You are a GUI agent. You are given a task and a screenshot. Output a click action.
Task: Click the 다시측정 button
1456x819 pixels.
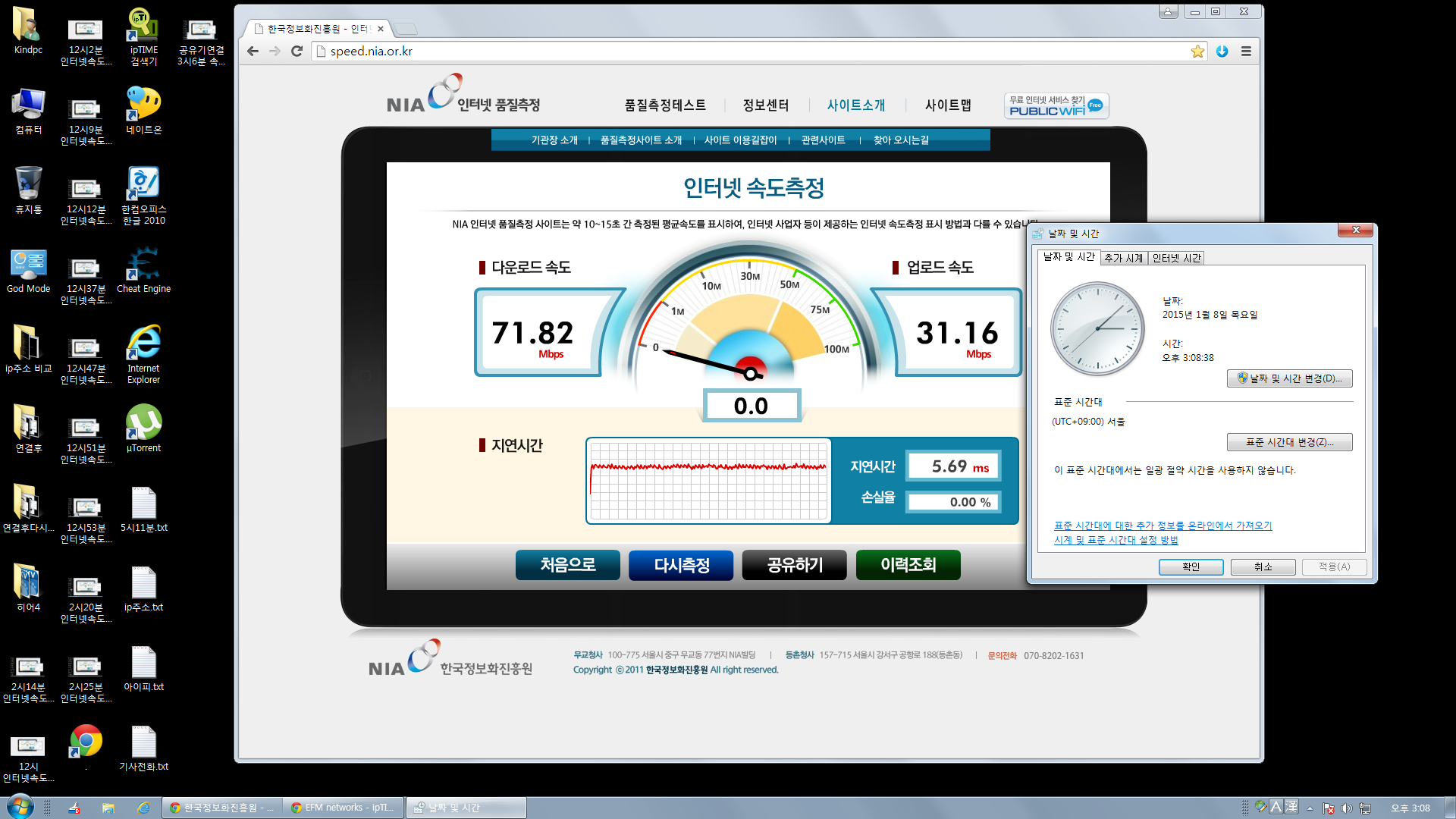pos(681,565)
